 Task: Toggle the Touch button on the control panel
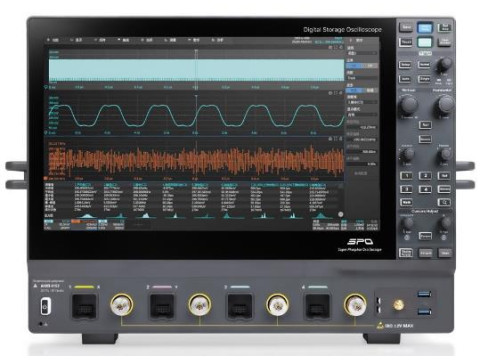coord(406,42)
